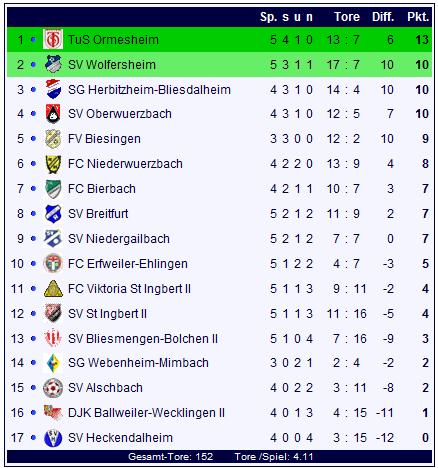Open SG Herbitzheim-Bliesdalheim crest icon
Screen dimensions: 438x468
53,89
